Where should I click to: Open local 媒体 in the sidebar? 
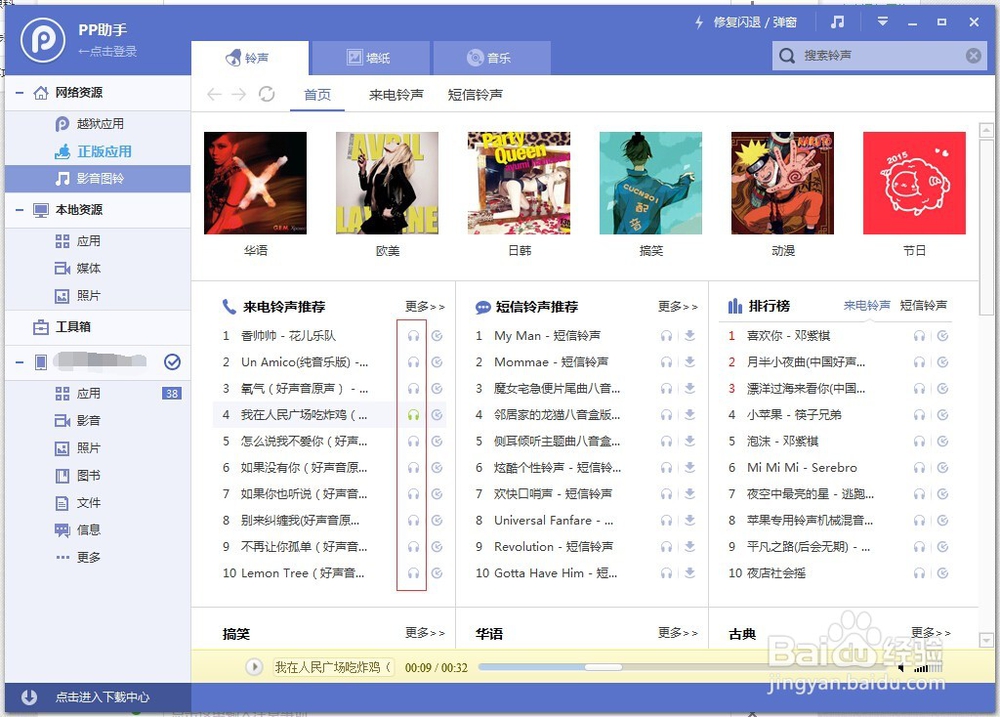tap(98, 269)
